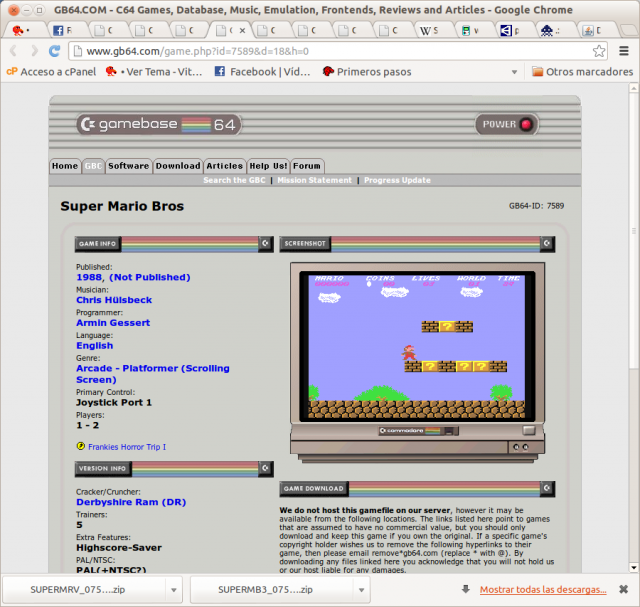
Task: Reload the page with refresh icon
Action: tap(54, 51)
